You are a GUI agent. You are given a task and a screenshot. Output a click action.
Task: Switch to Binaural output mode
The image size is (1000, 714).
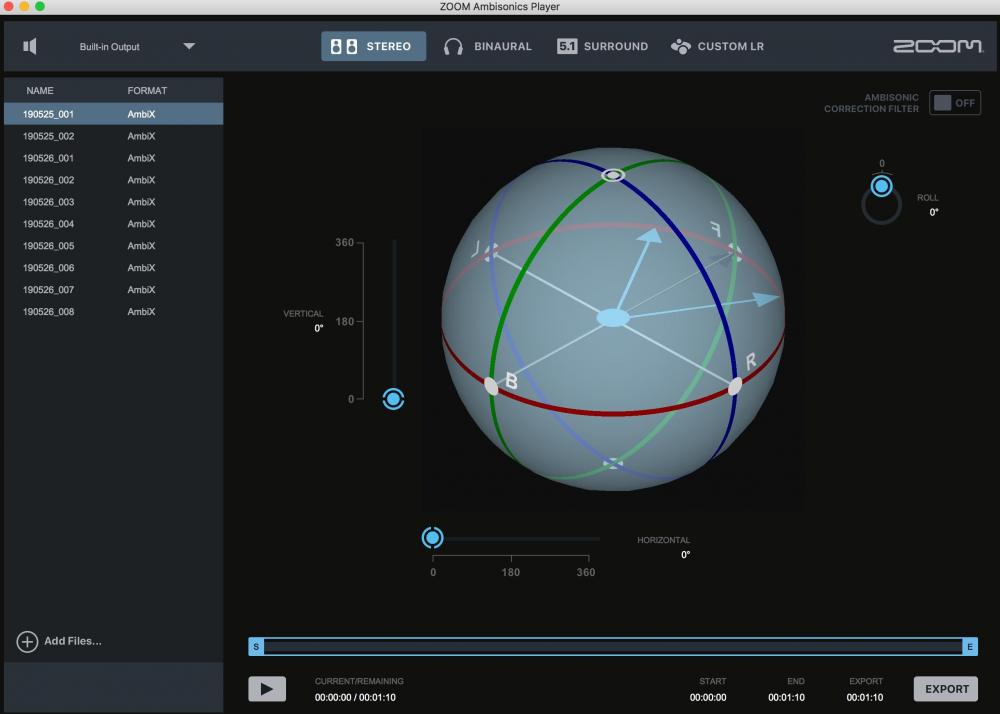488,46
